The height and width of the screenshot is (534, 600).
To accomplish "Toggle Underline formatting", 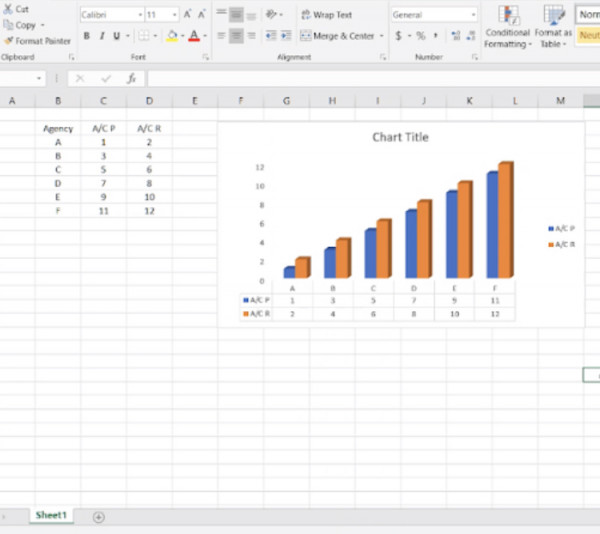I will point(117,36).
